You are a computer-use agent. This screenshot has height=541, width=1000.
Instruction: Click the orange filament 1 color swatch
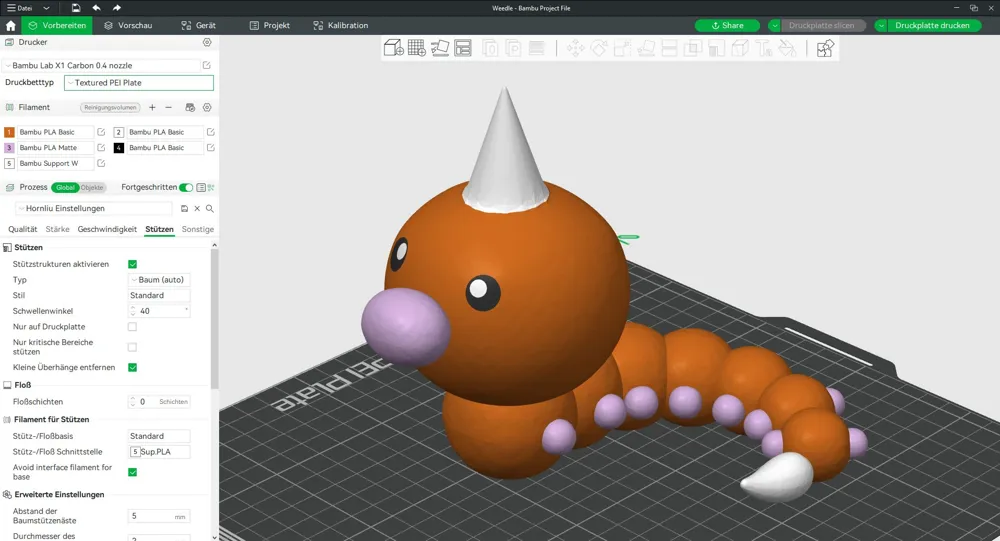[9, 132]
